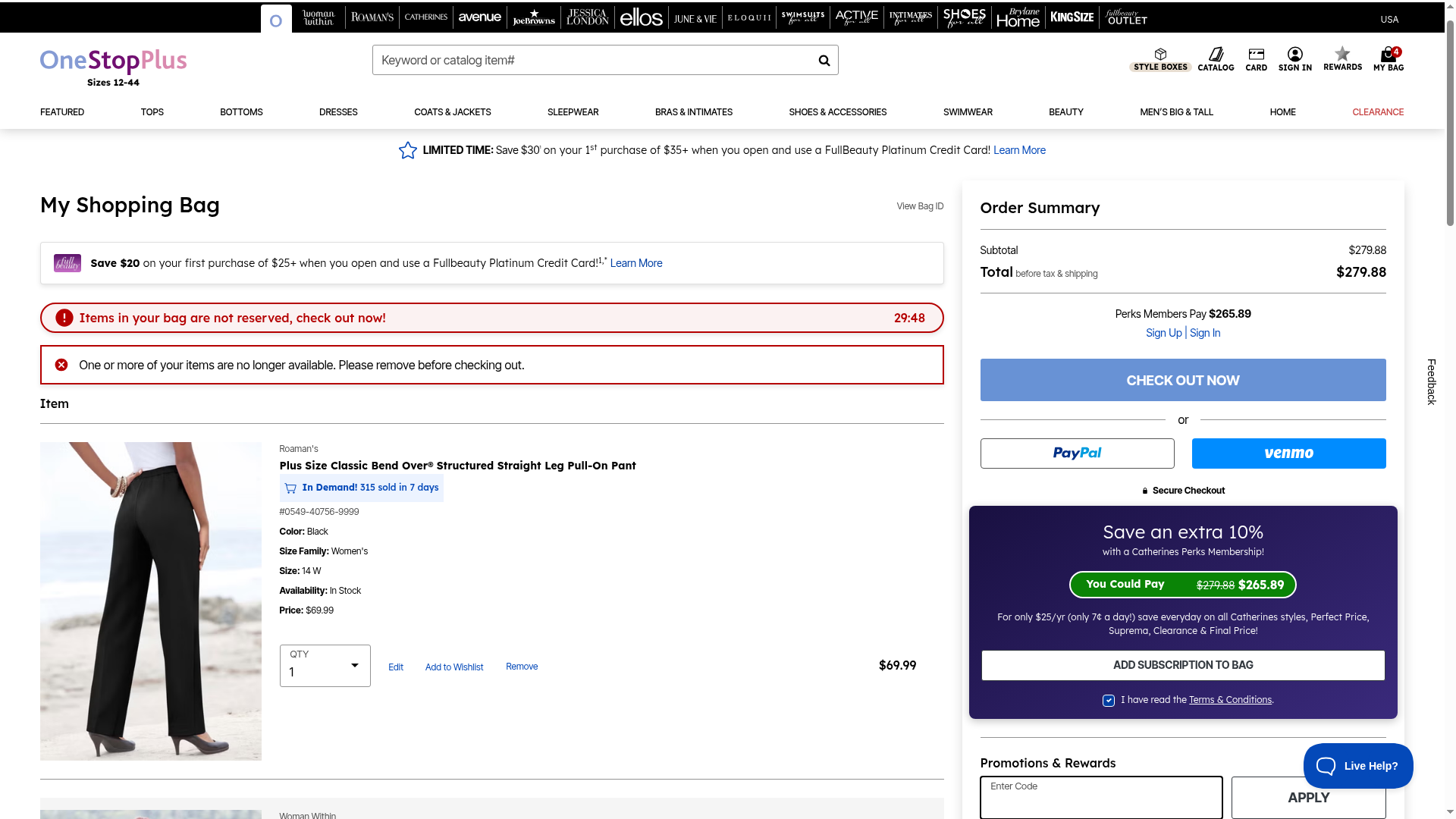The image size is (1456, 819).
Task: Pay with the Venmo button
Action: [1288, 453]
